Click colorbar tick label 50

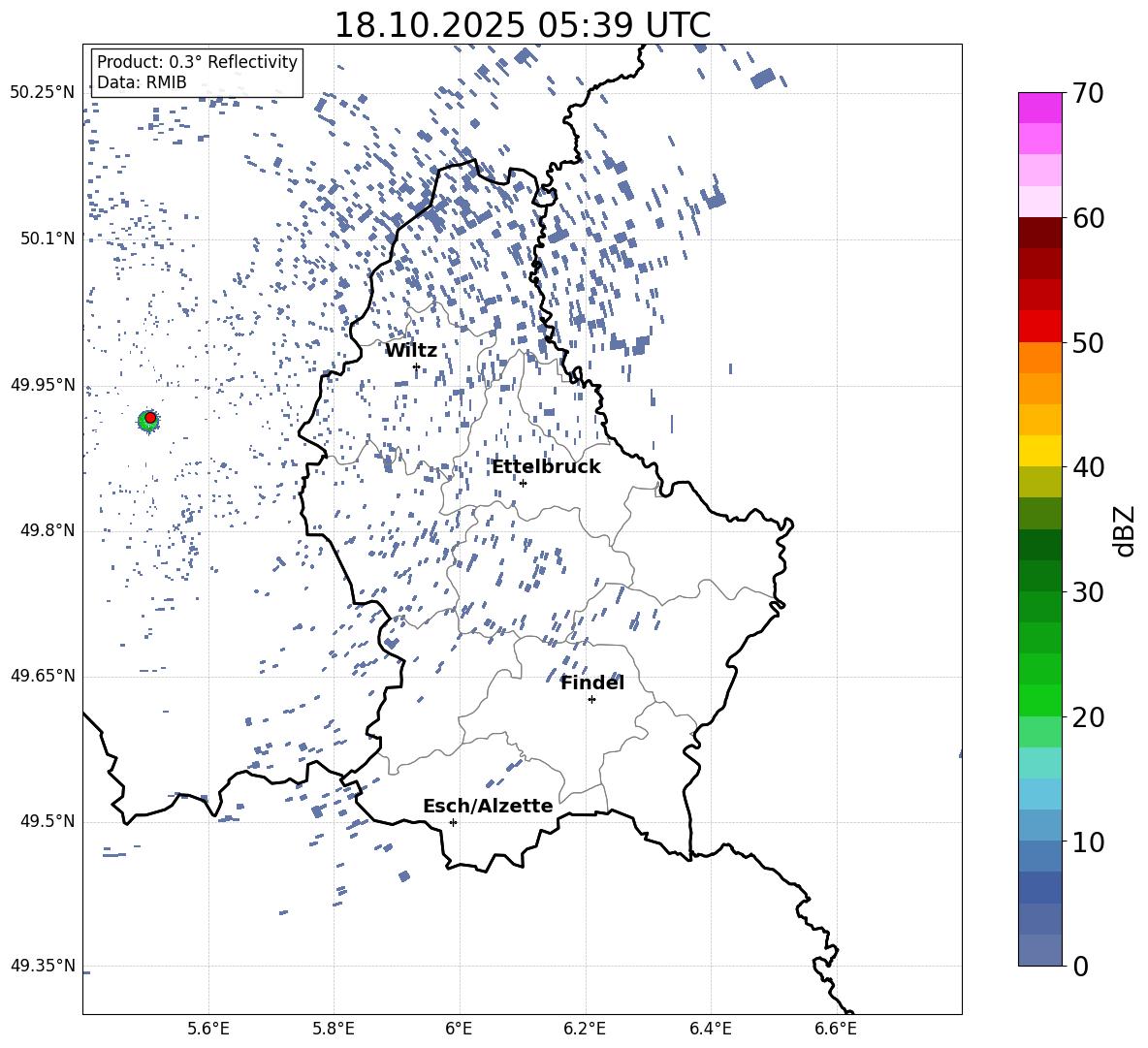click(x=1088, y=342)
